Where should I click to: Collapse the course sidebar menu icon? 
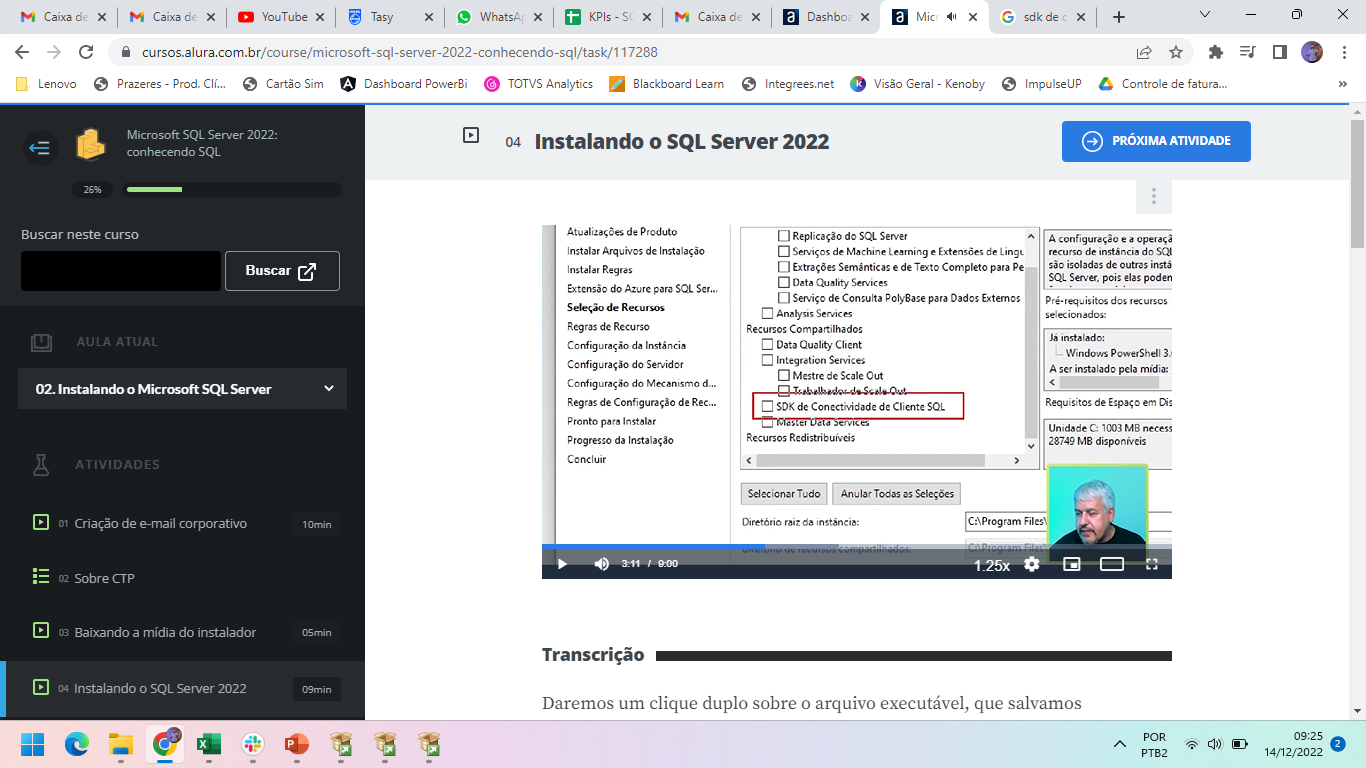[40, 148]
